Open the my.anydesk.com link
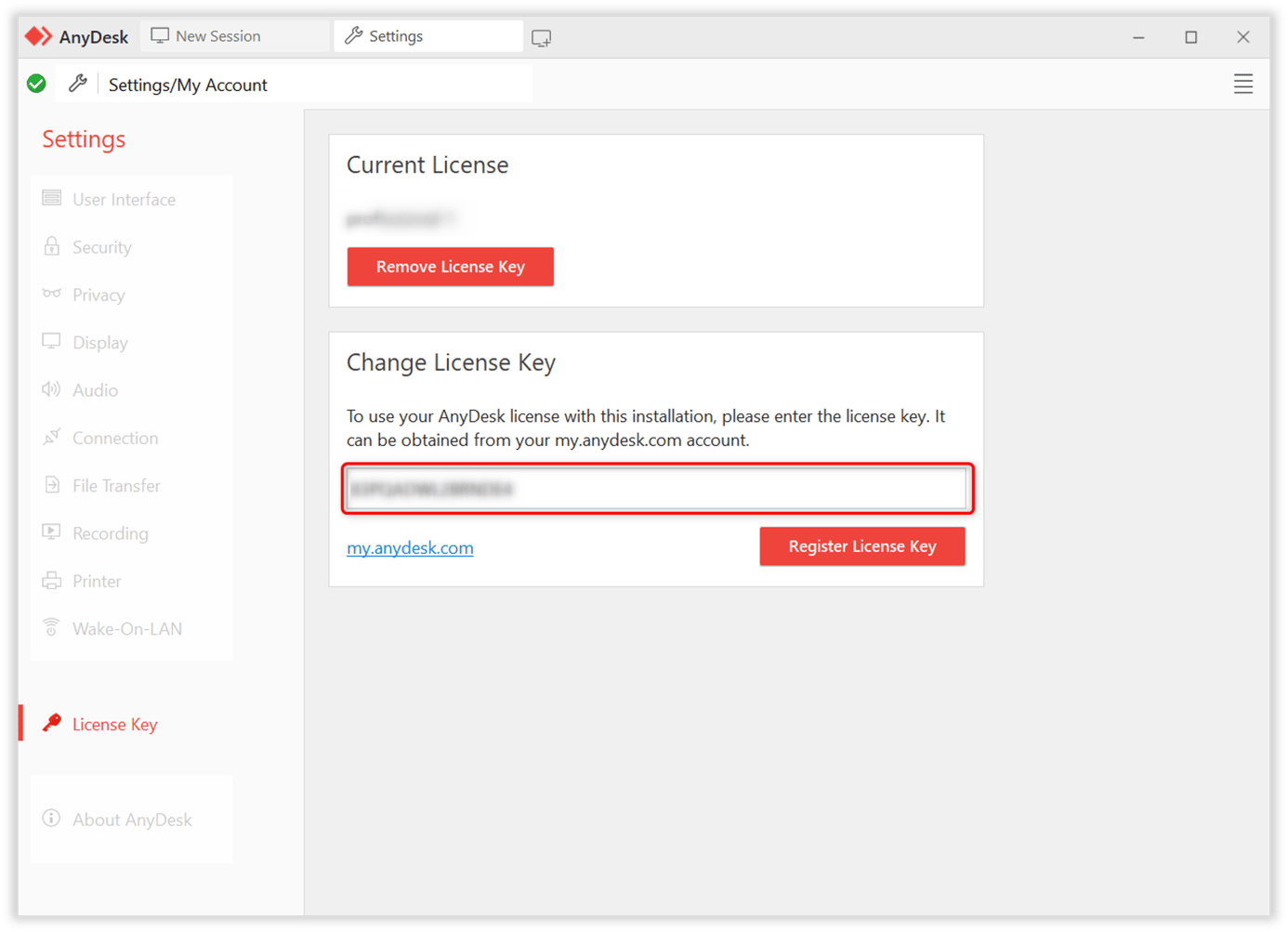 410,548
